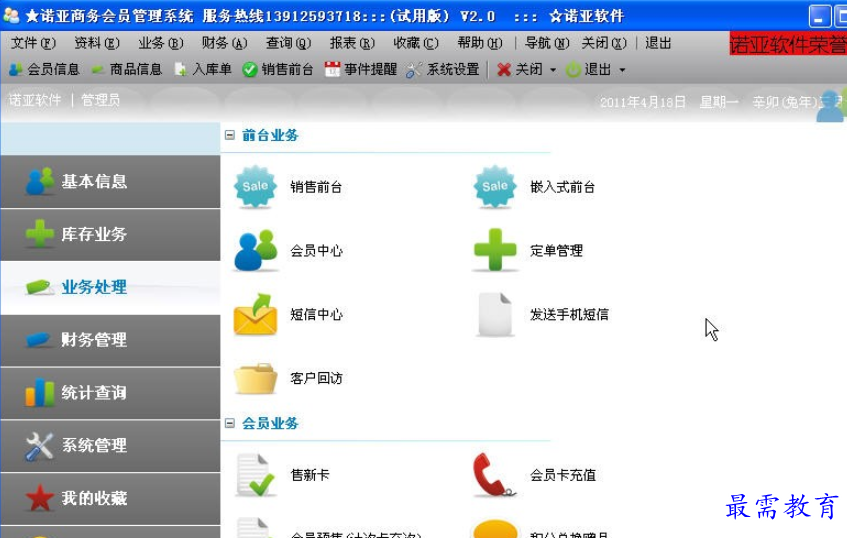Open the 会员卡充值 red phone icon
The height and width of the screenshot is (538, 847).
coord(494,475)
